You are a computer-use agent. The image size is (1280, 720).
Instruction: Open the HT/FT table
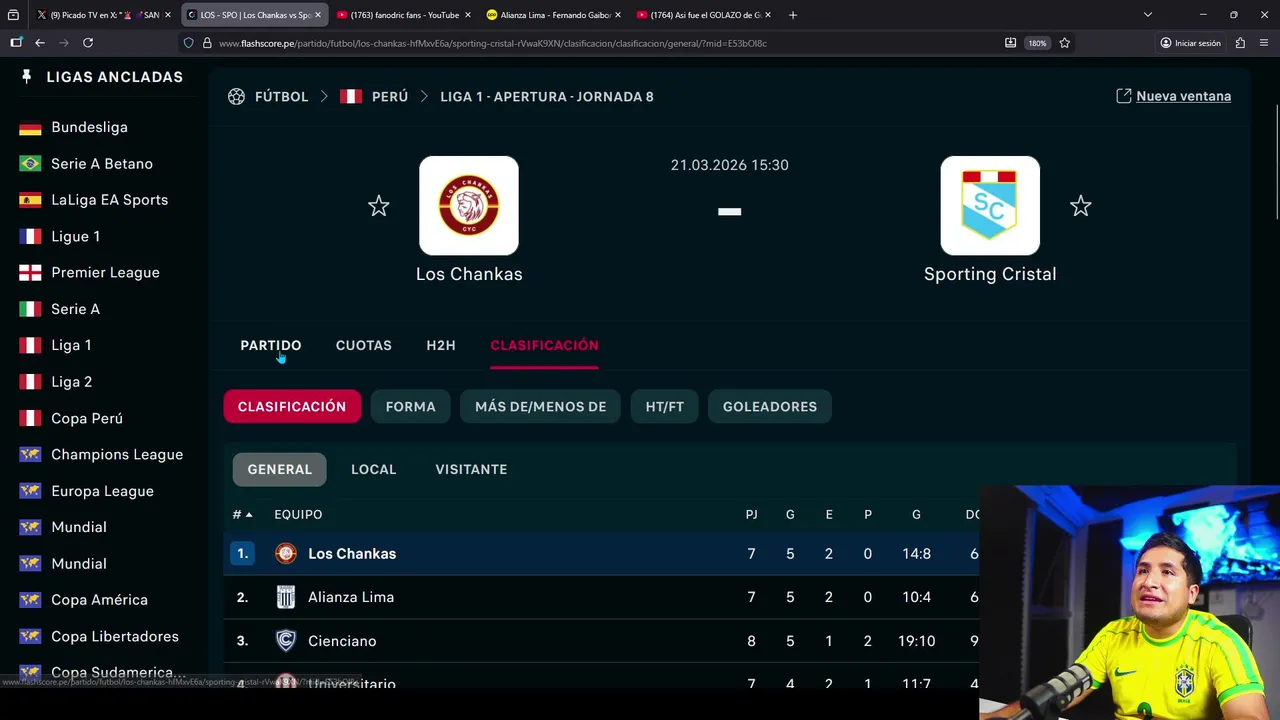pos(665,407)
